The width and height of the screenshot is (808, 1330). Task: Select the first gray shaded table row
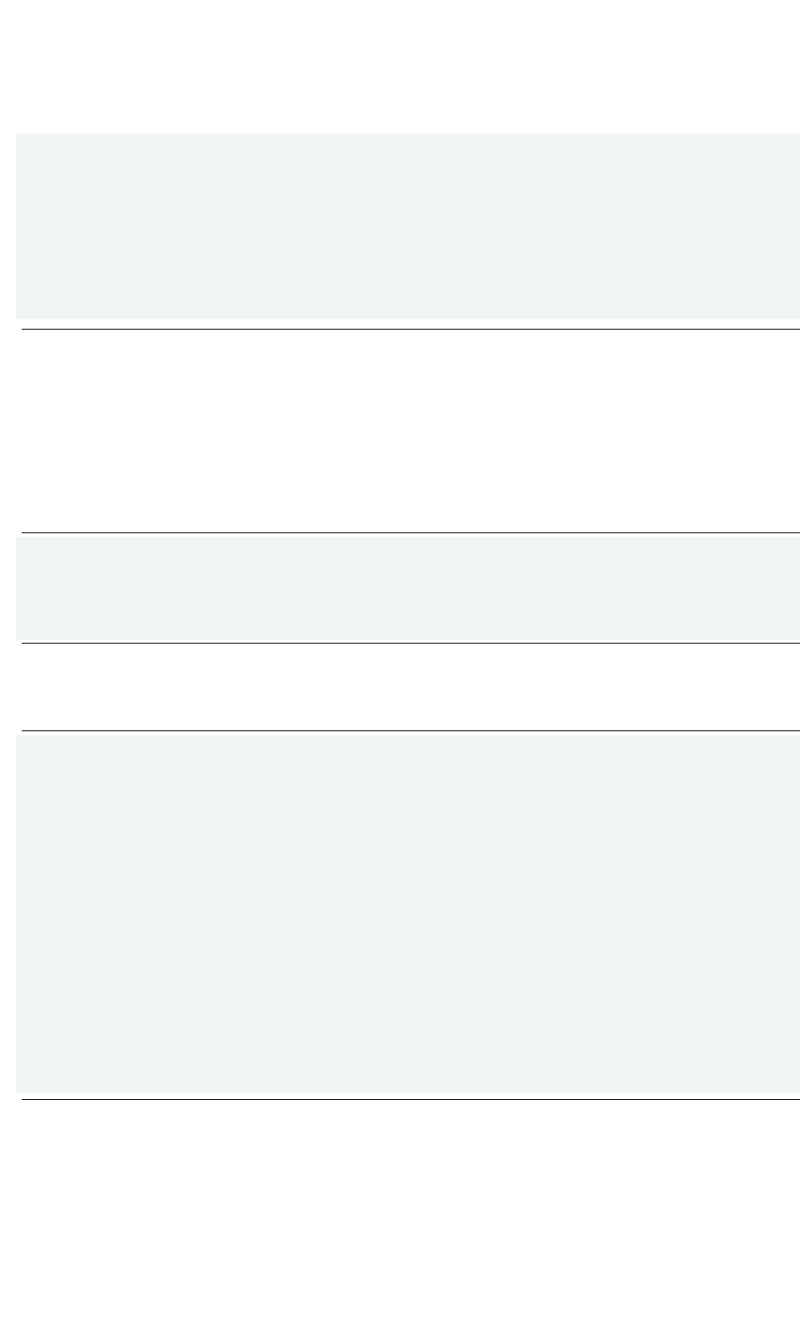[x=408, y=226]
